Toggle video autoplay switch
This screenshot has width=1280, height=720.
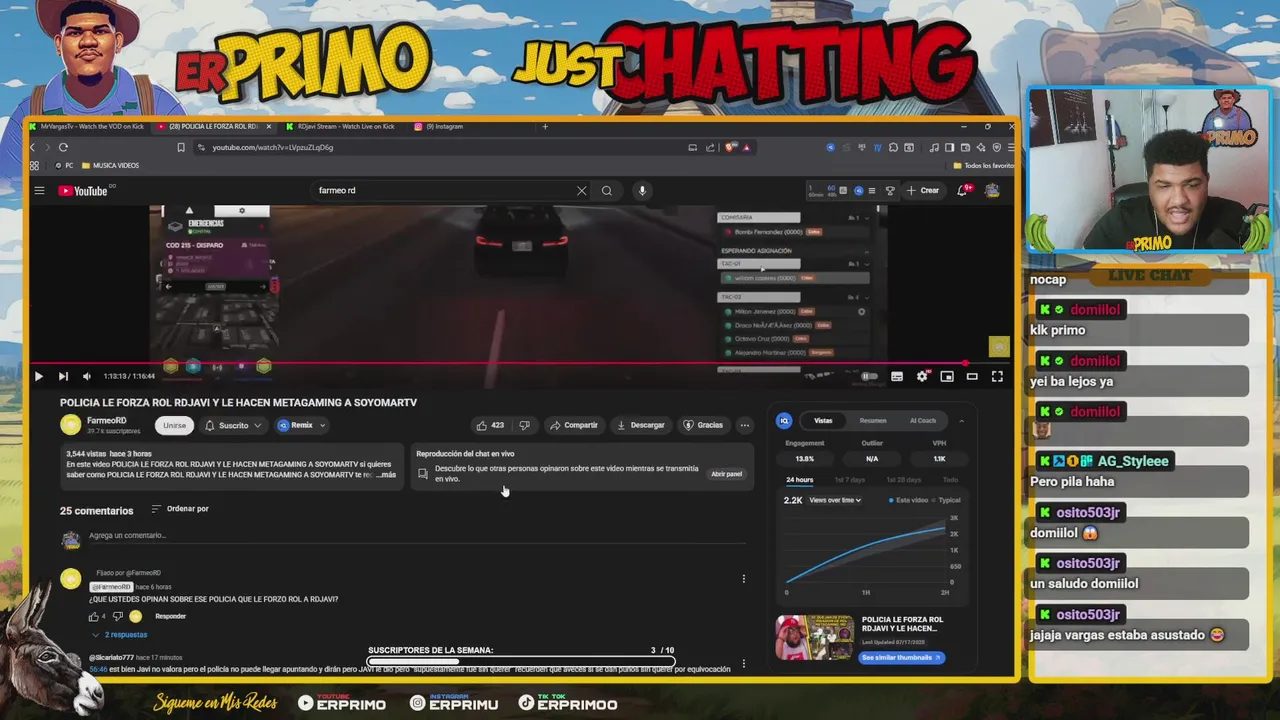(x=870, y=376)
